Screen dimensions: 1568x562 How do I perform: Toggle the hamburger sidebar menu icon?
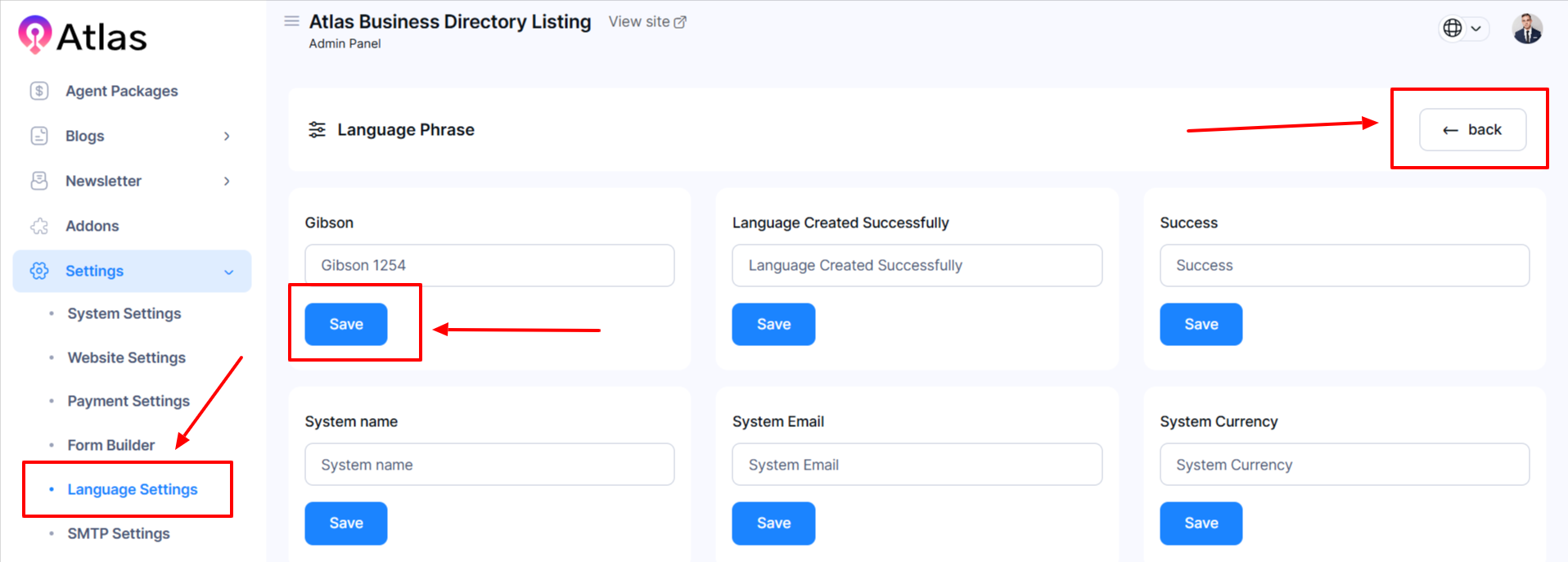291,21
